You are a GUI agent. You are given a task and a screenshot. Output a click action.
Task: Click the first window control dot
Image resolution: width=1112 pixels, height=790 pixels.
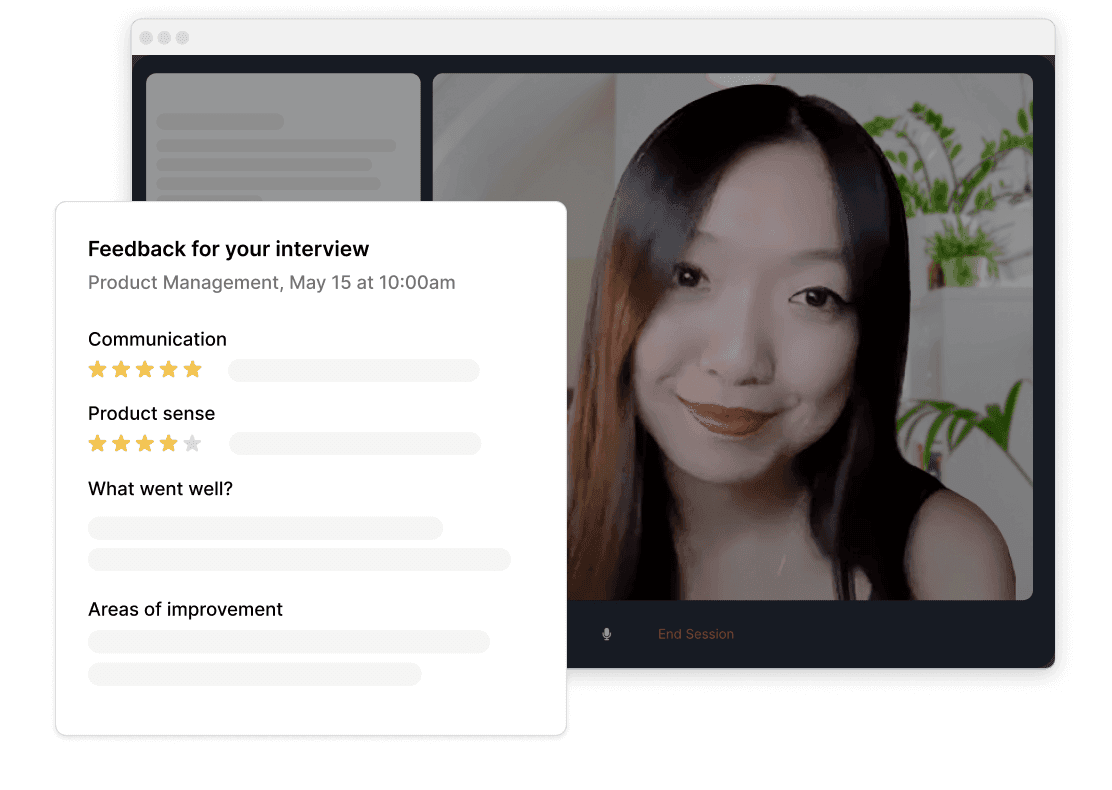pos(146,38)
